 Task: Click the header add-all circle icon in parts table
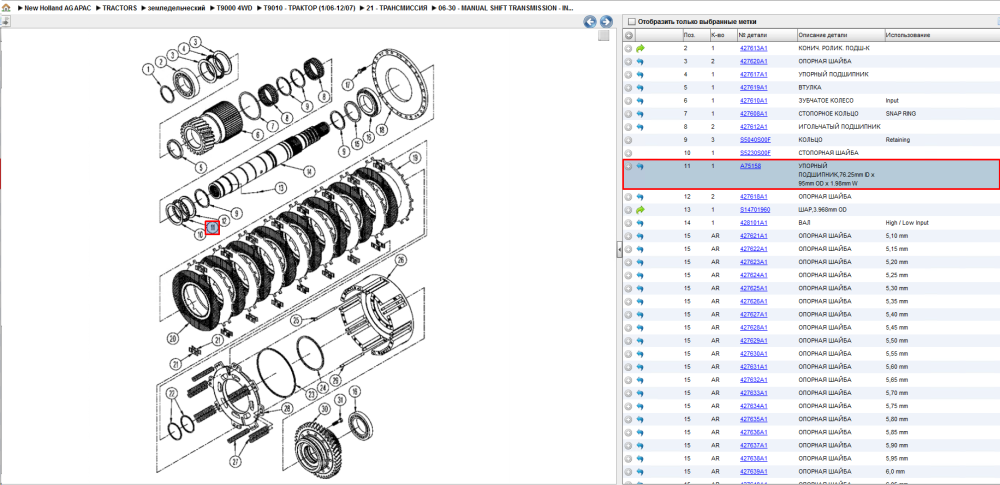coord(629,35)
